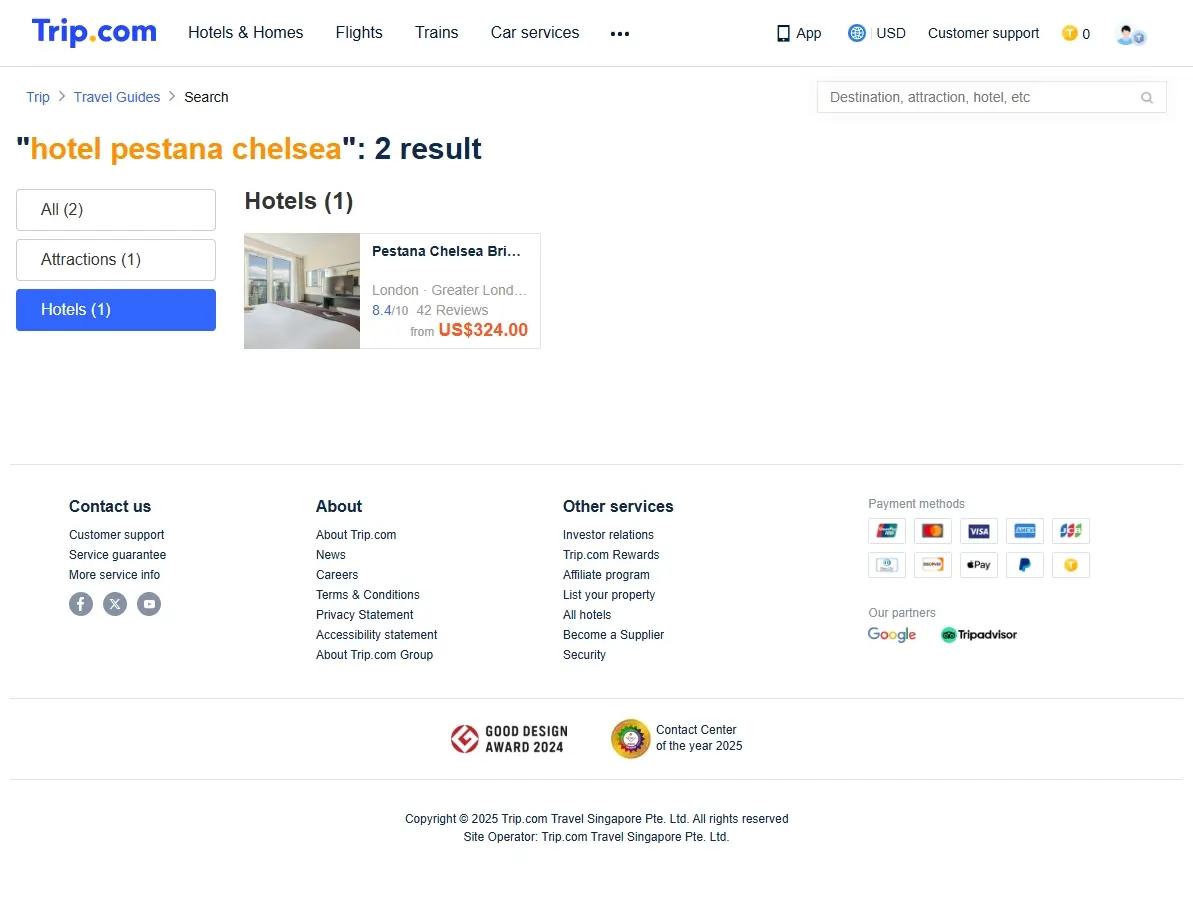Screen dimensions: 1193x921
Task: Open the Become a Supplier link
Action: (613, 635)
